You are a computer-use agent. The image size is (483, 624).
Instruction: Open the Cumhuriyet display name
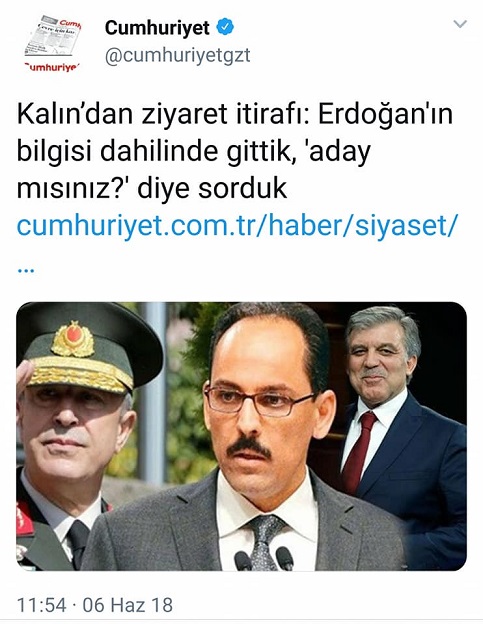(x=157, y=28)
